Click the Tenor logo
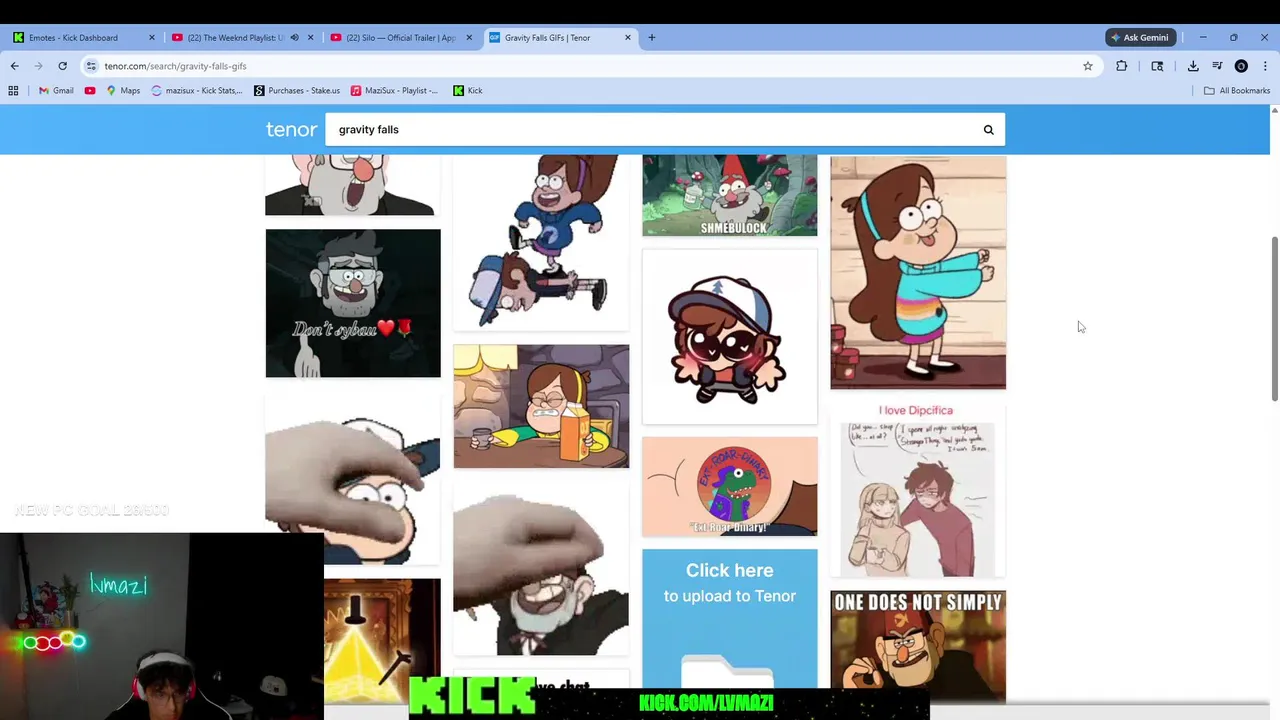 pos(291,130)
